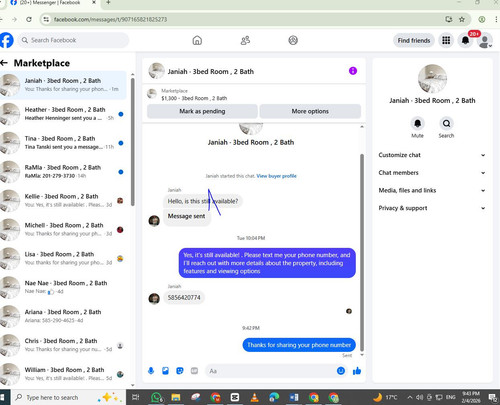Focus the Search Facebook field

coord(73,40)
